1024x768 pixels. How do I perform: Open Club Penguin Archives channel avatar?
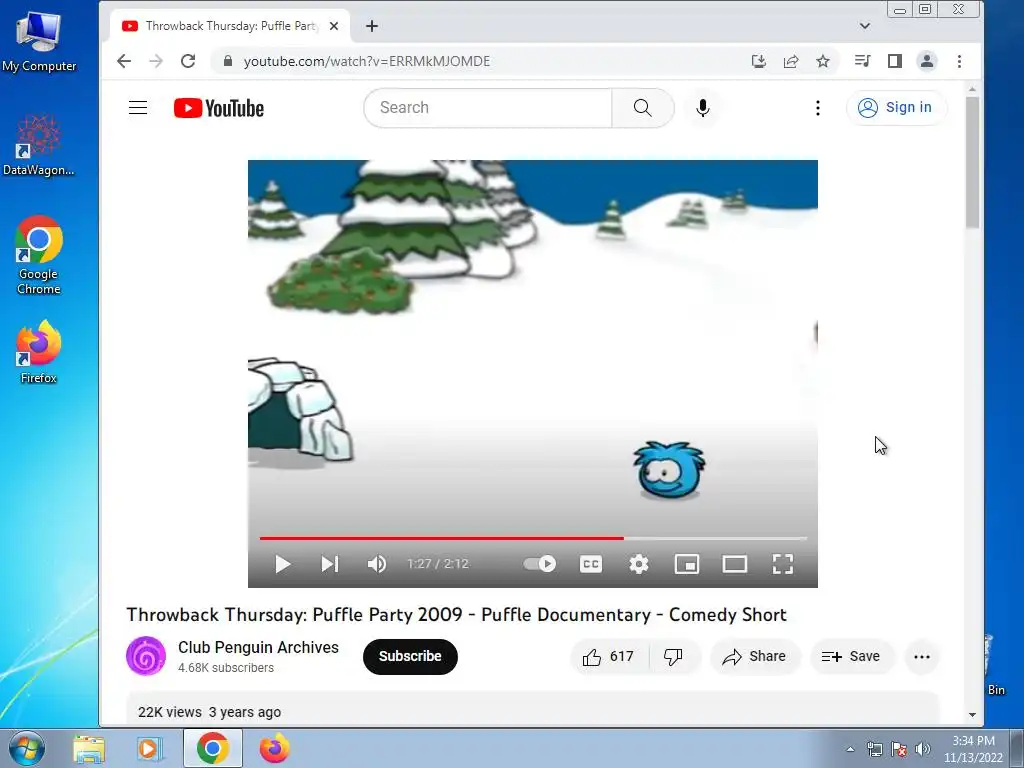(x=146, y=656)
